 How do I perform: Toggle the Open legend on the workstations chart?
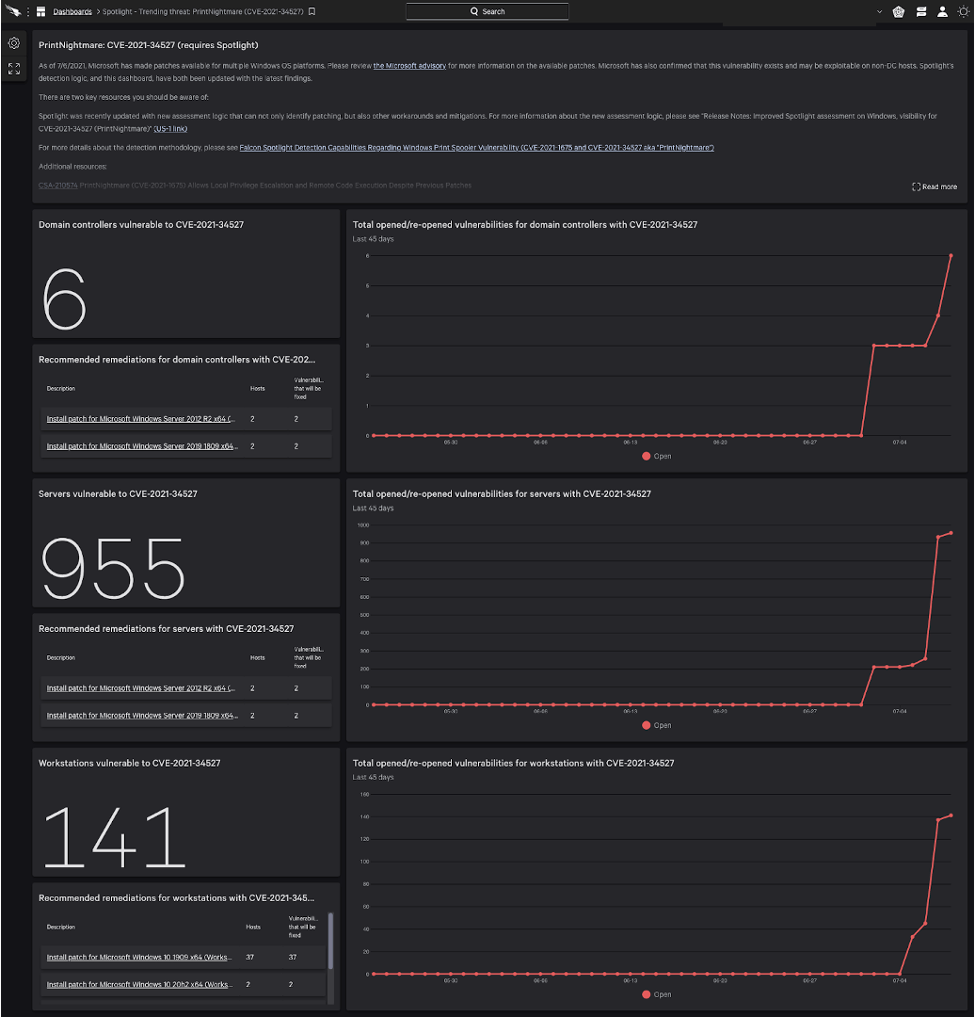tap(655, 994)
